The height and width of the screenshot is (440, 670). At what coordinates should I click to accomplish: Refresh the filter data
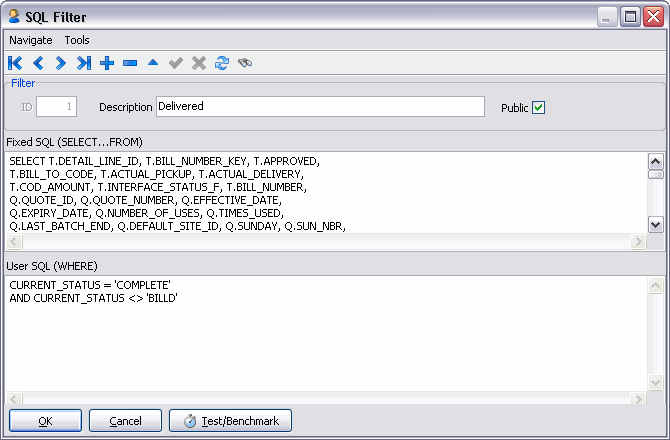222,63
